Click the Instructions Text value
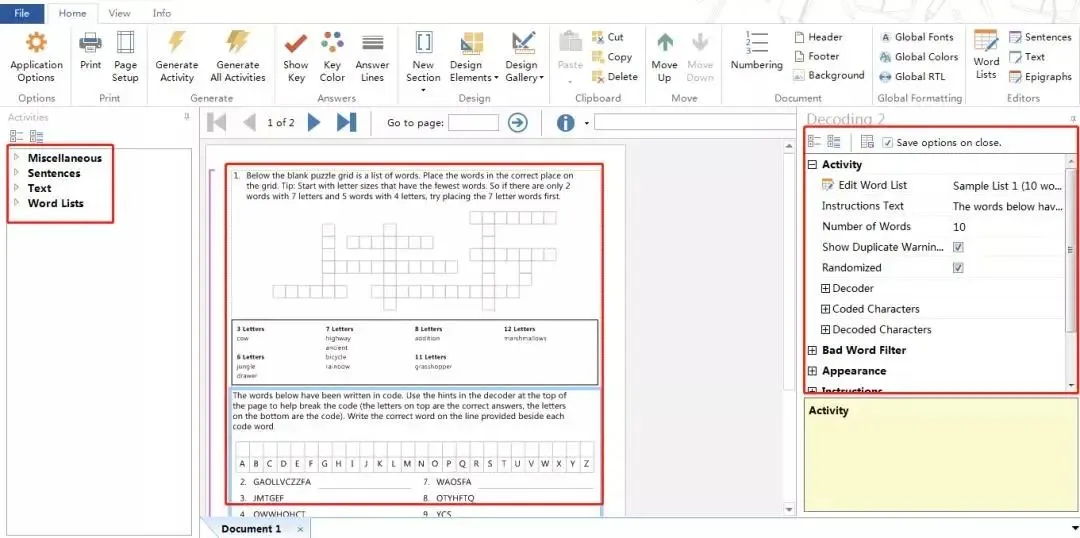The width and height of the screenshot is (1080, 538). pos(1008,206)
